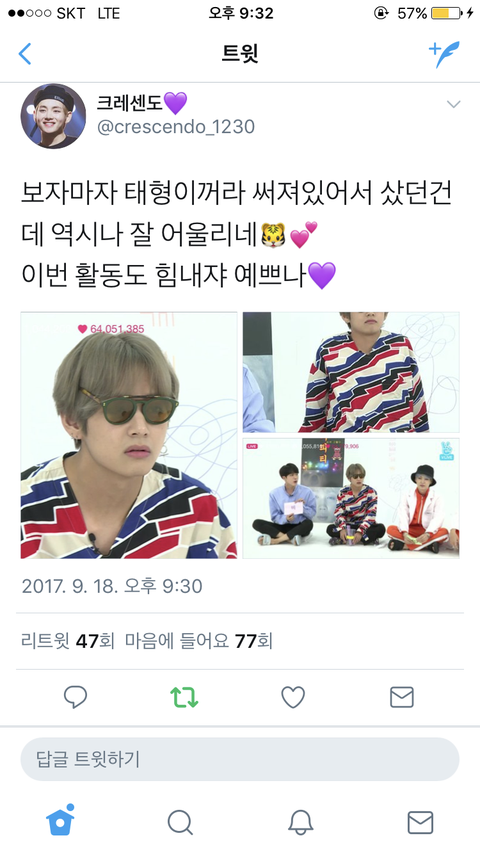Open @crescendo_1230 username link
This screenshot has width=480, height=854.
pyautogui.click(x=175, y=127)
